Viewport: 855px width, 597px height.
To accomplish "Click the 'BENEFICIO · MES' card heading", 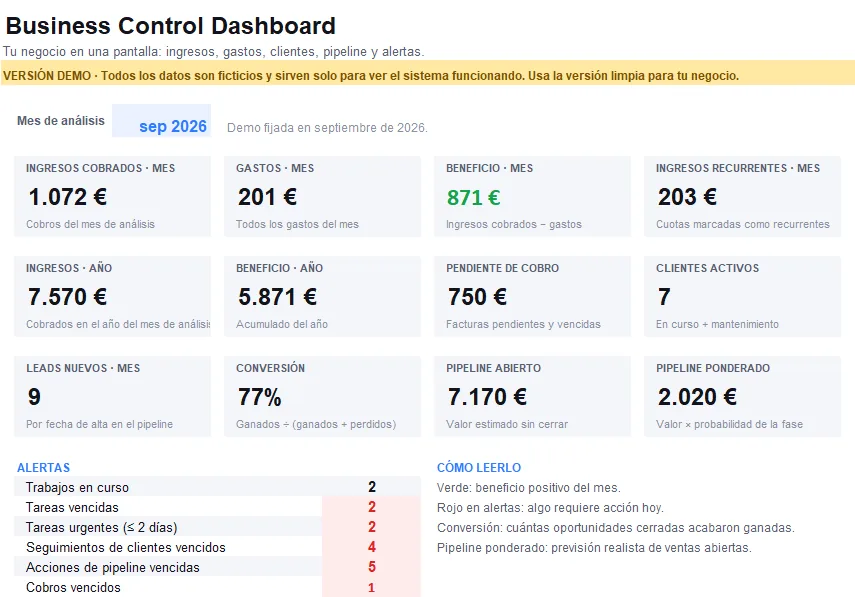I will 490,168.
